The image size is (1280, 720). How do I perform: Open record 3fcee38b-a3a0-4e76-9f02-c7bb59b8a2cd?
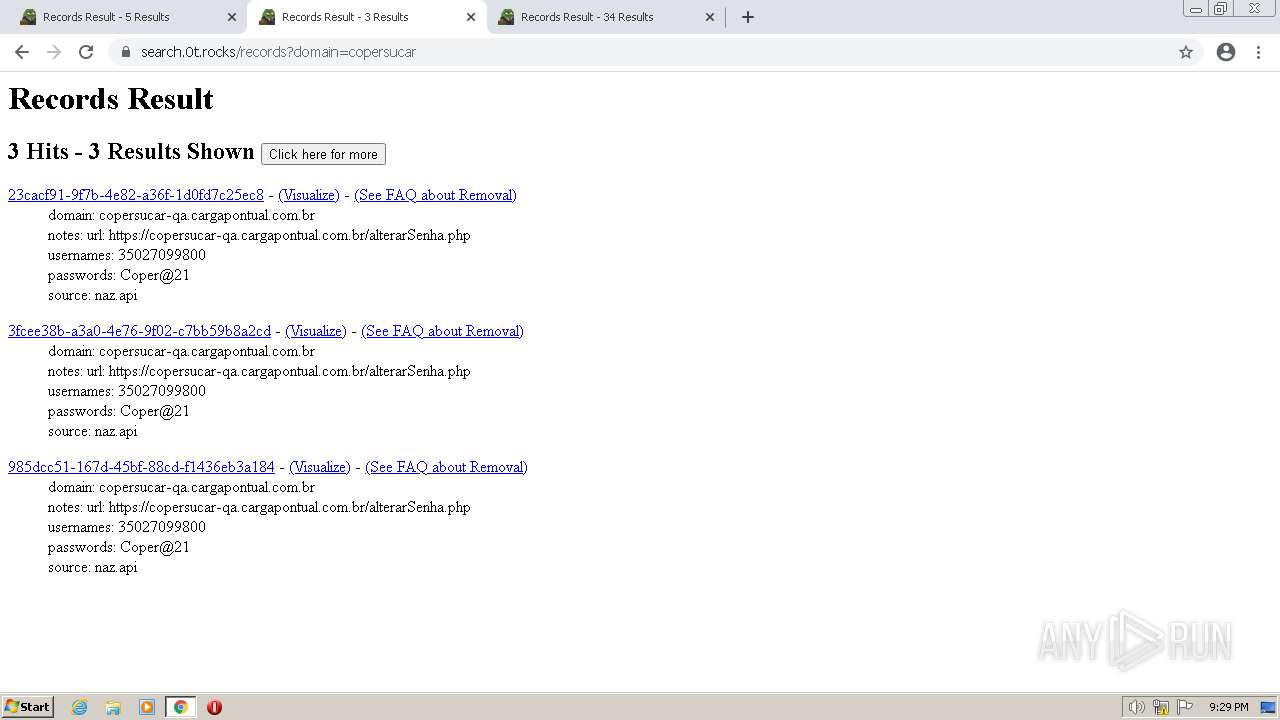139,331
